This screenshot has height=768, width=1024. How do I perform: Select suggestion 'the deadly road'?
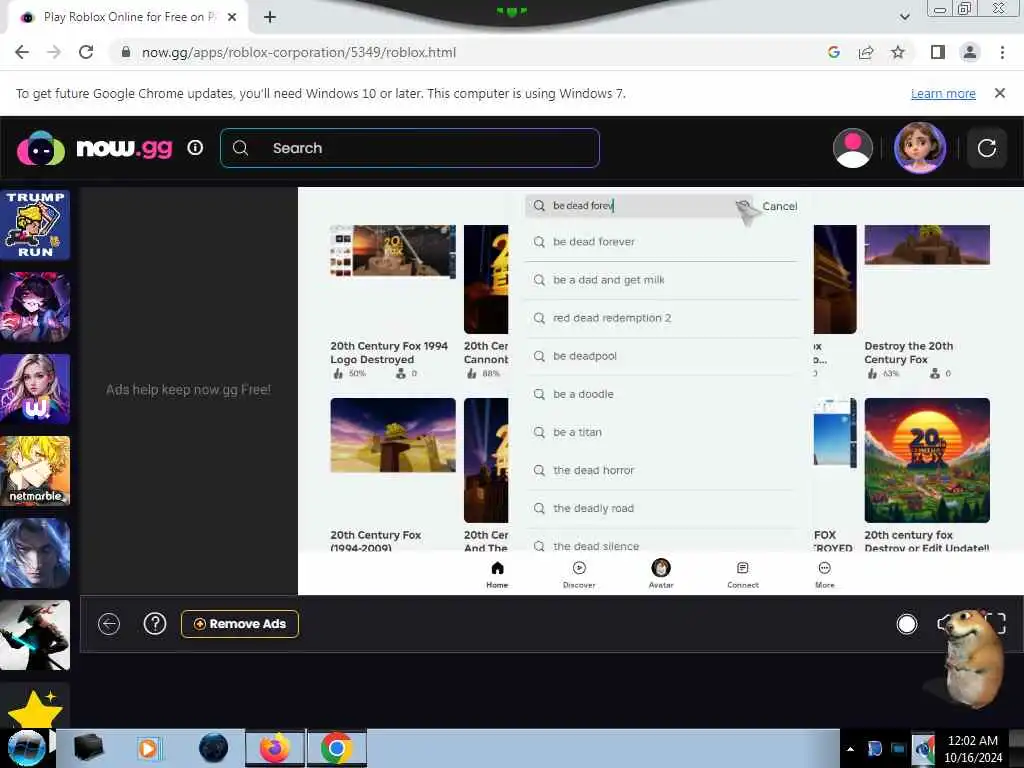click(x=661, y=509)
